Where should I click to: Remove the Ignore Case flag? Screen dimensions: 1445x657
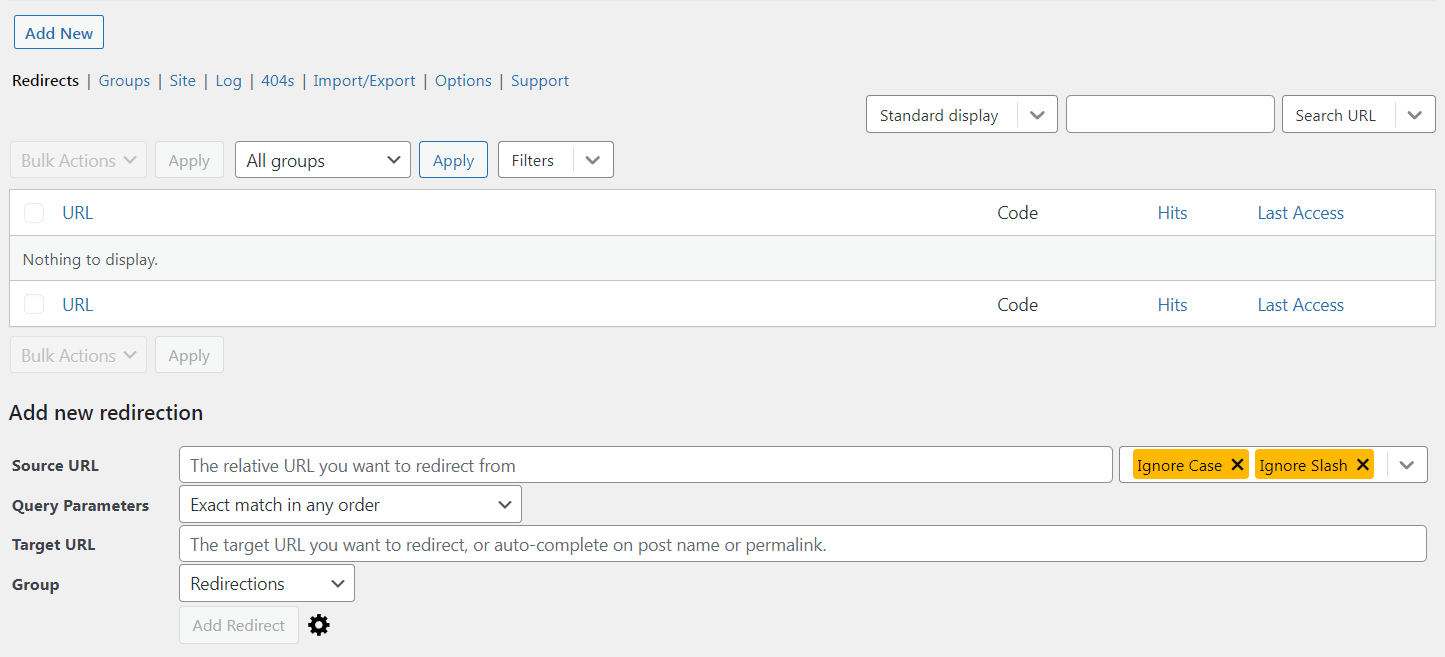(x=1238, y=464)
